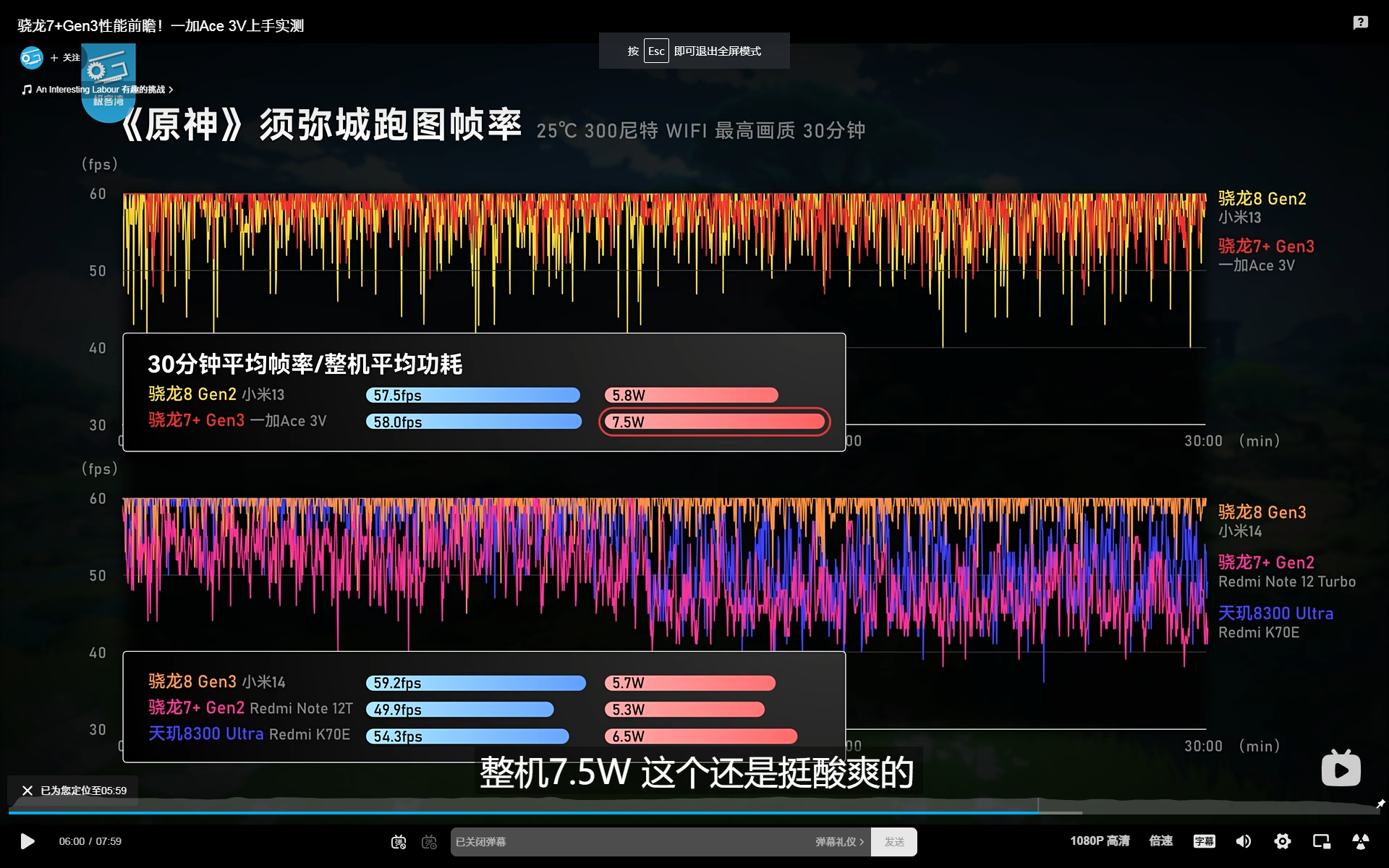Open the 倍速 playback speed menu

point(1161,841)
